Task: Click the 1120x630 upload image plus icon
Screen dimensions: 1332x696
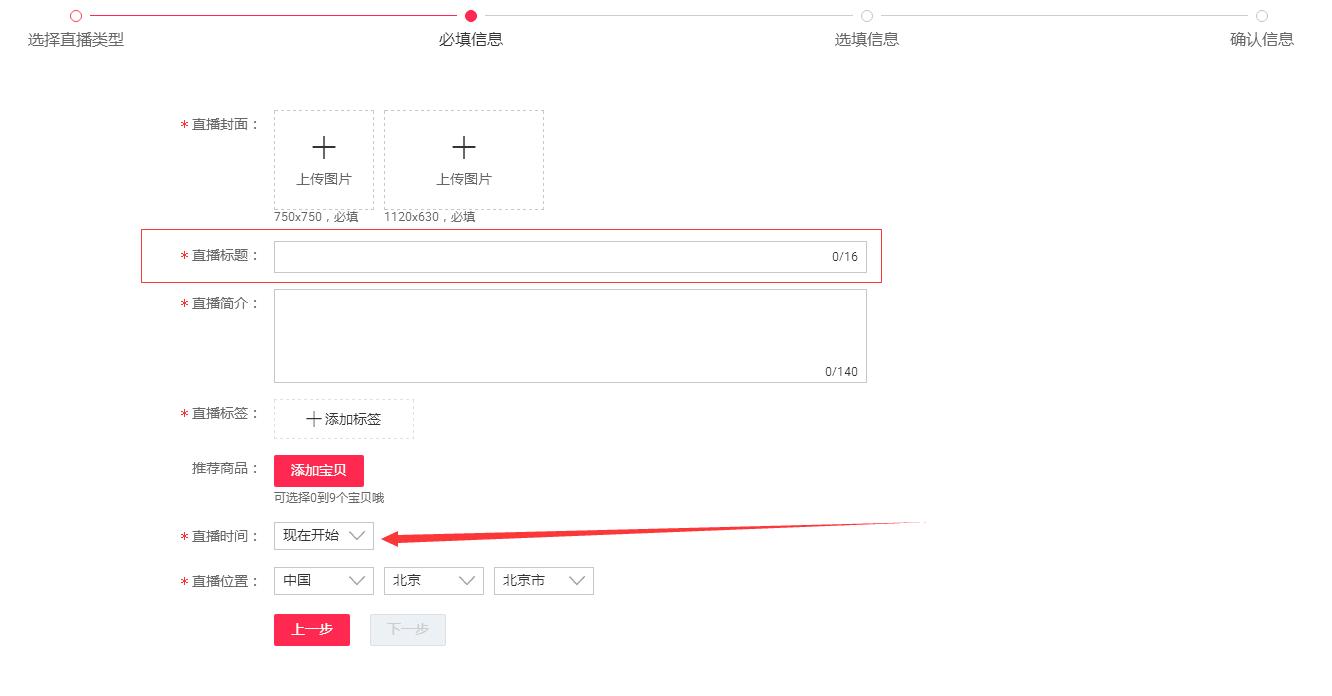Action: 463,146
